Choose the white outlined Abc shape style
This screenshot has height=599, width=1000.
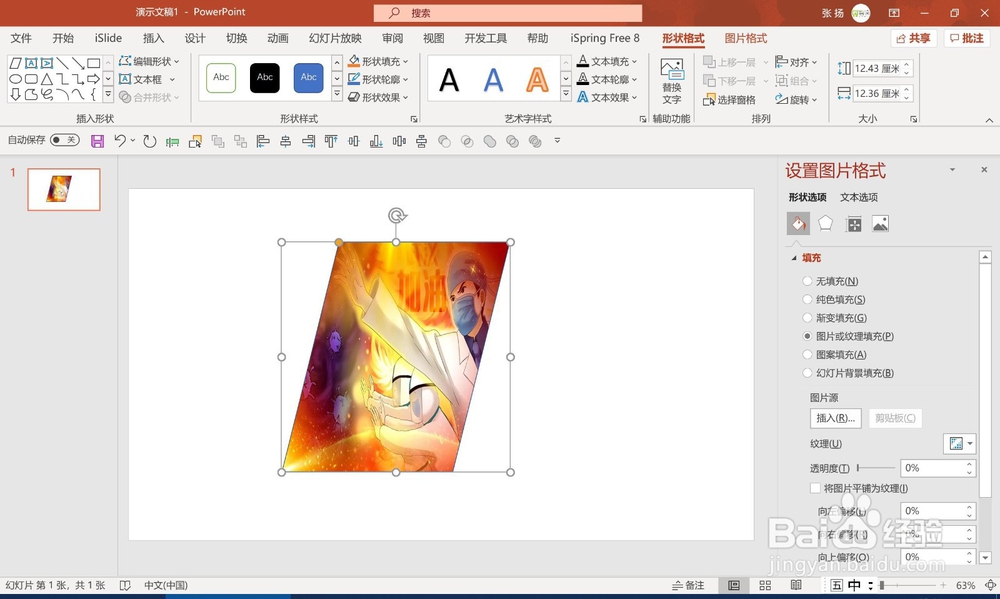tap(221, 78)
